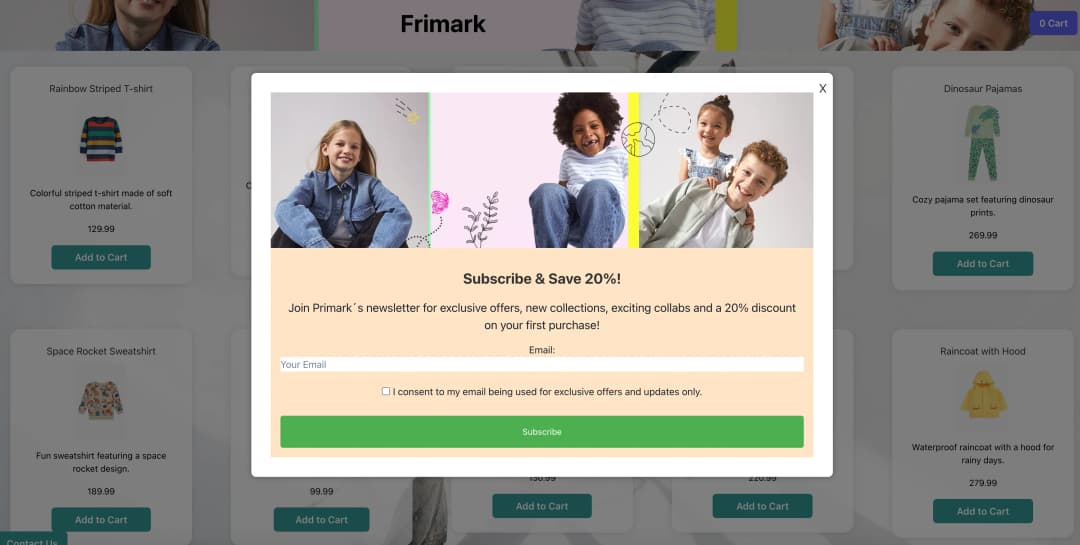Viewport: 1080px width, 545px height.
Task: Click the popup banner image of kids
Action: click(541, 170)
